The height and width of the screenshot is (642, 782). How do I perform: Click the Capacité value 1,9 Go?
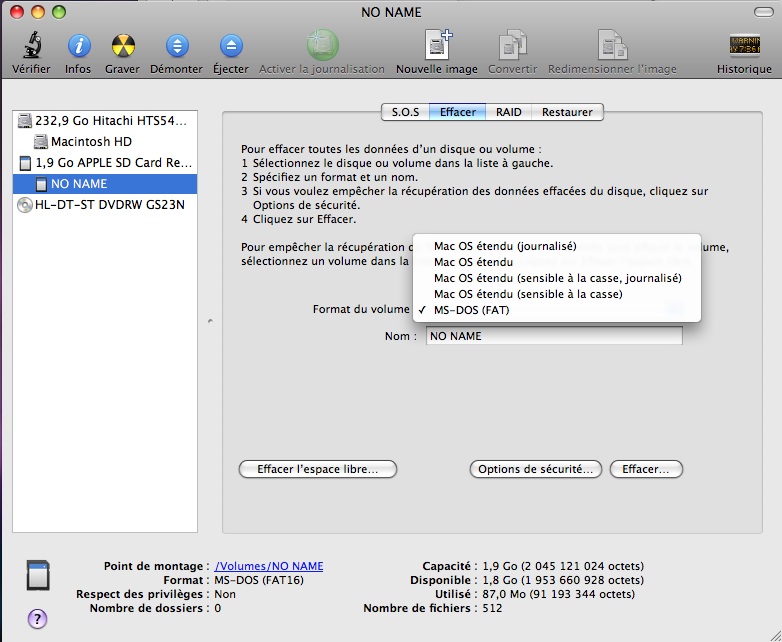click(563, 566)
